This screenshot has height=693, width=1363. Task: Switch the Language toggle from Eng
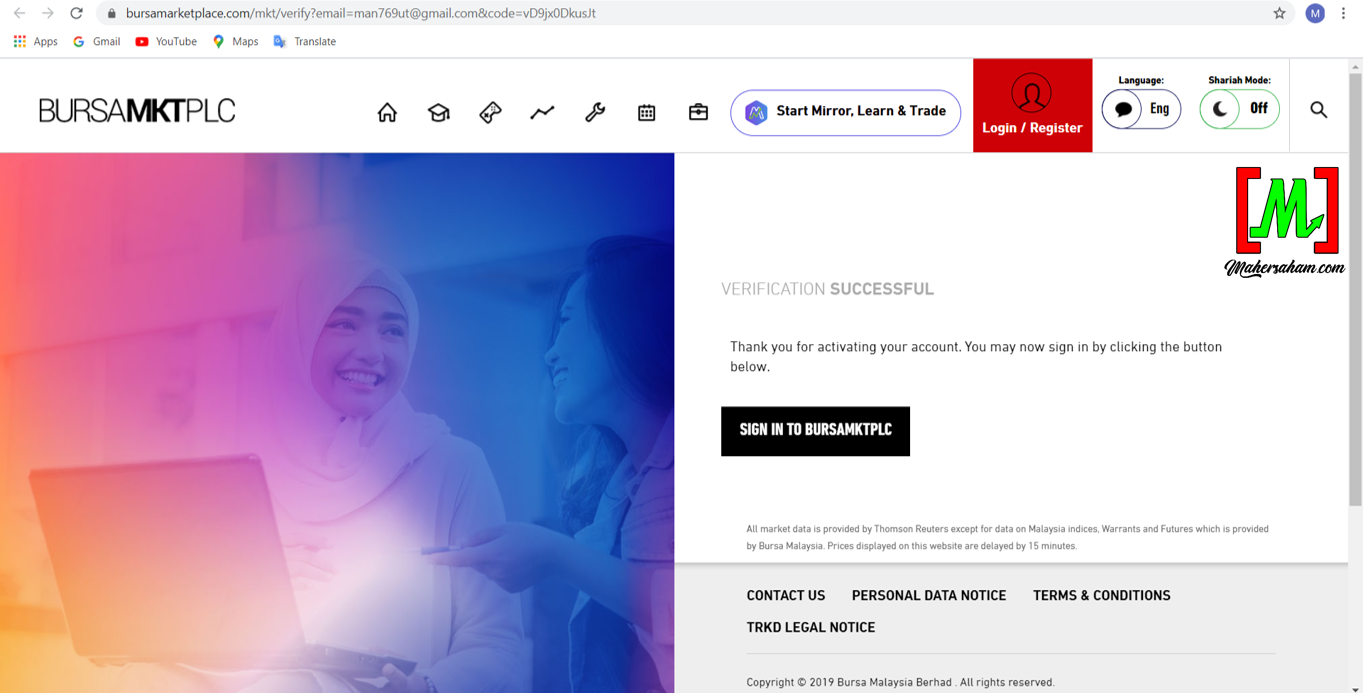(x=1141, y=109)
